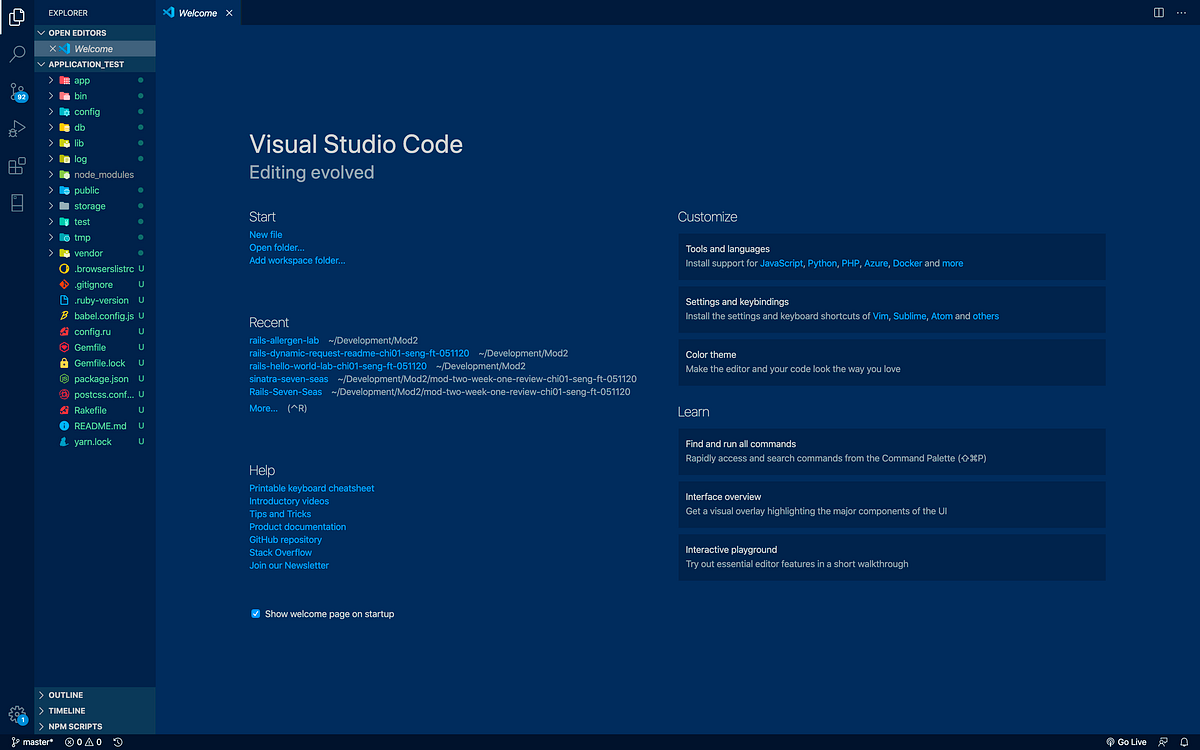Expand the app folder
This screenshot has height=750, width=1200.
[95, 80]
